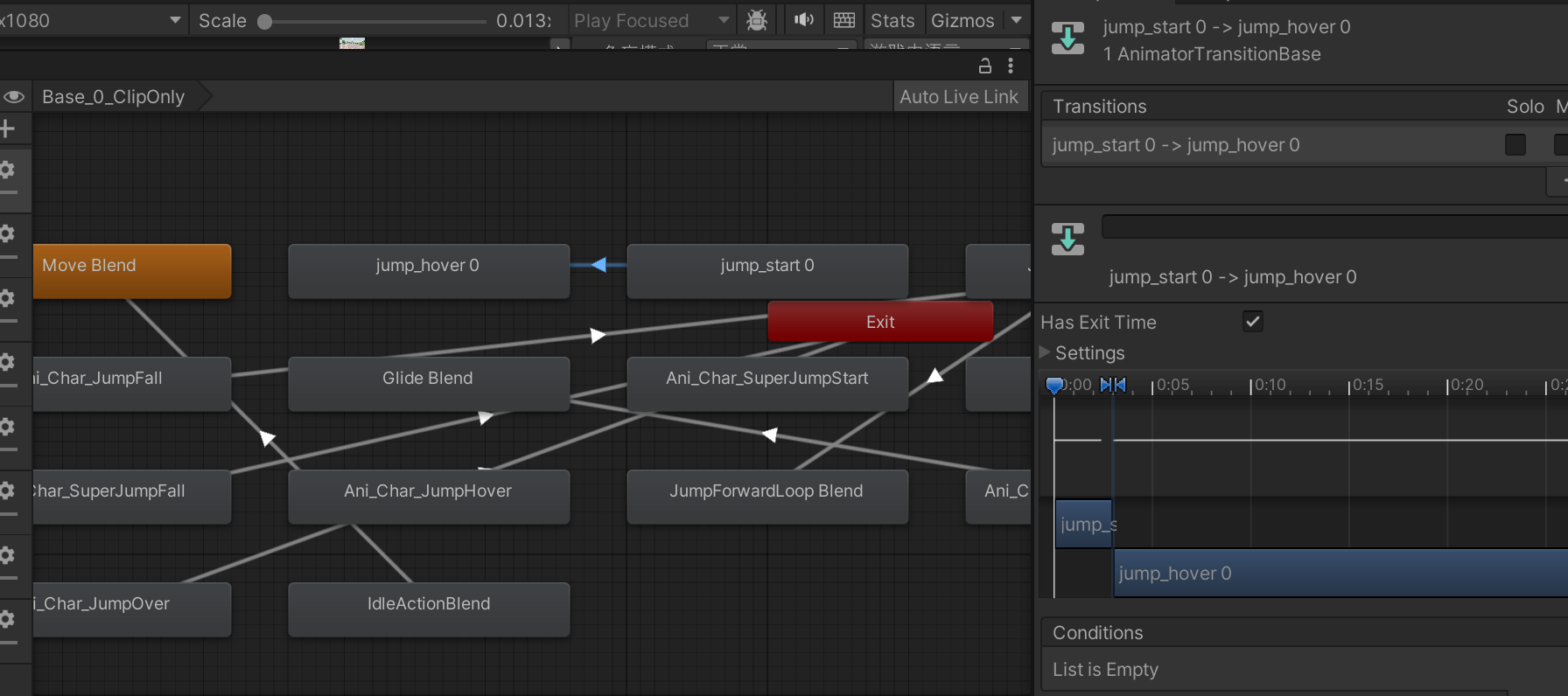Click the second gear icon in layers sidebar
The image size is (1568, 696).
point(8,233)
